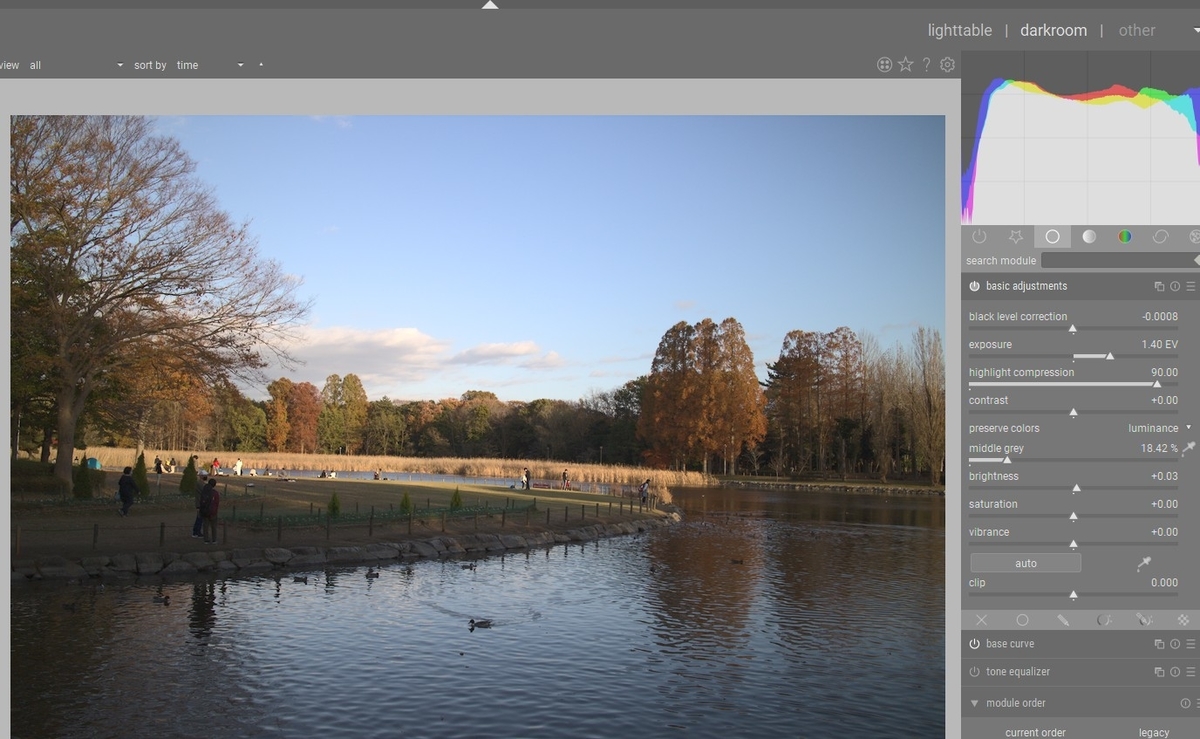
Task: Click the park photo in the editor
Action: pos(477,427)
